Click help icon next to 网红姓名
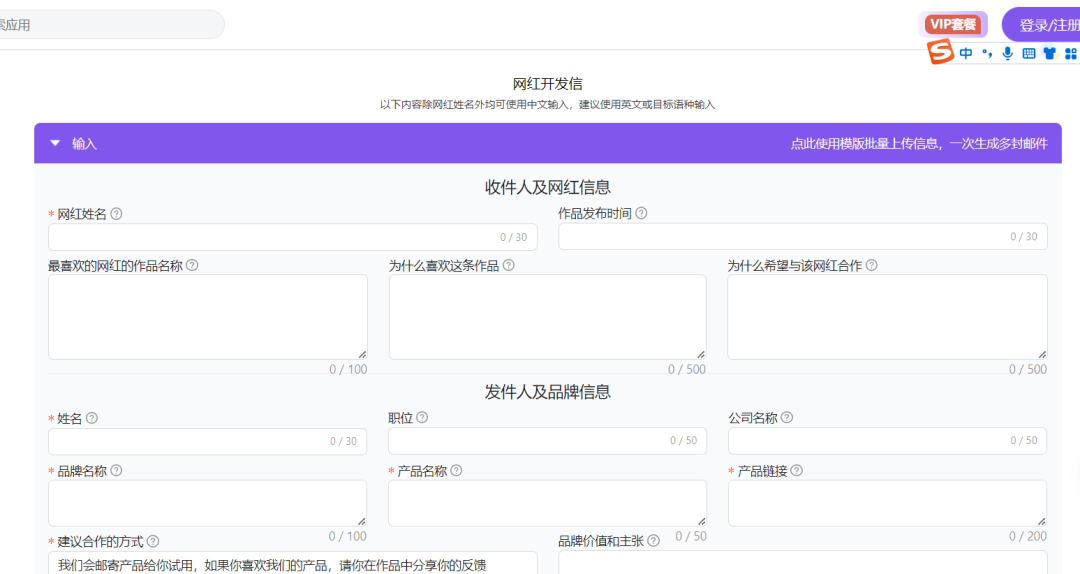Image resolution: width=1080 pixels, height=574 pixels. (x=116, y=214)
